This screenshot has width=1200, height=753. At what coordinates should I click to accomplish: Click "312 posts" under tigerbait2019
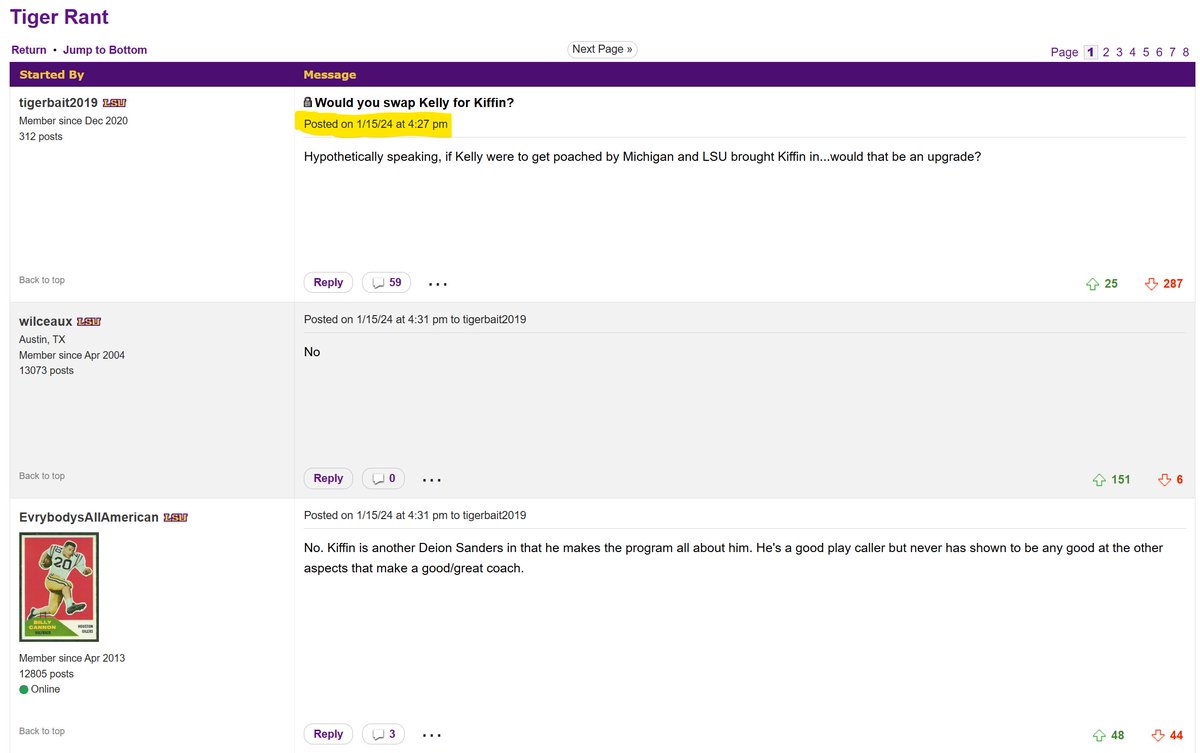(40, 136)
